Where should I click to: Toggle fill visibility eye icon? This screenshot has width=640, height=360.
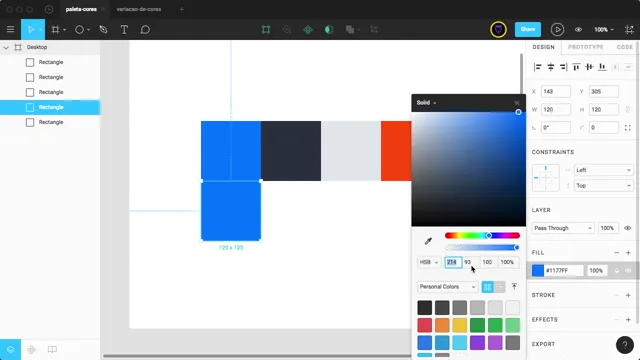pos(628,271)
